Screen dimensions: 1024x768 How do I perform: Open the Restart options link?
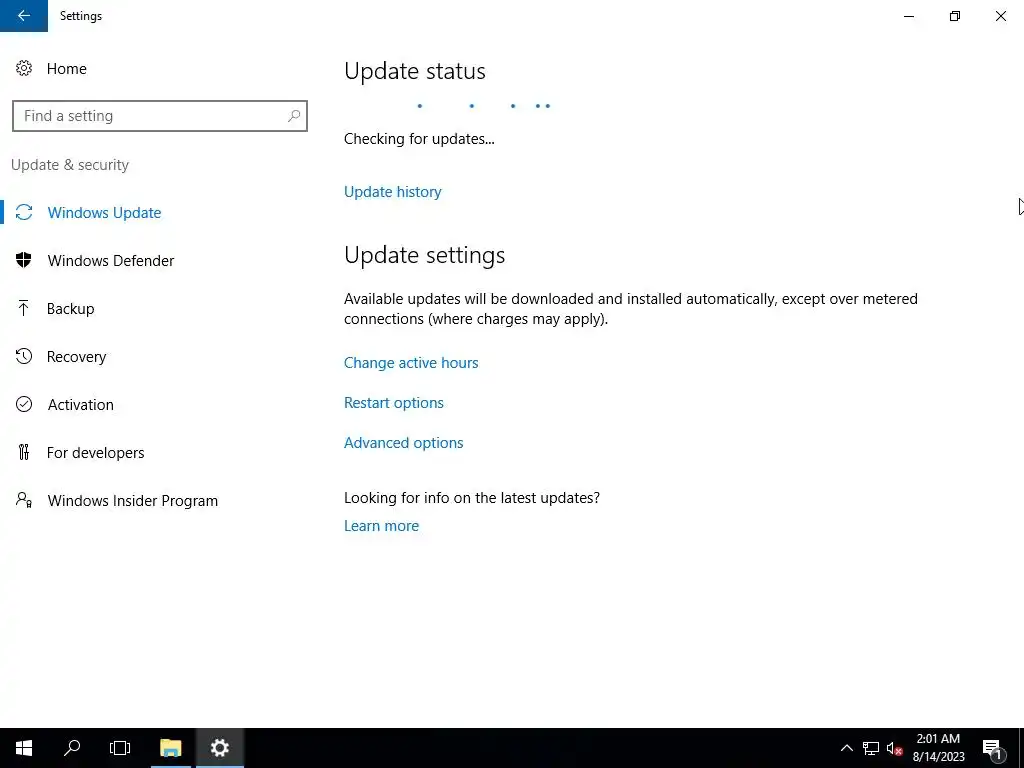394,402
